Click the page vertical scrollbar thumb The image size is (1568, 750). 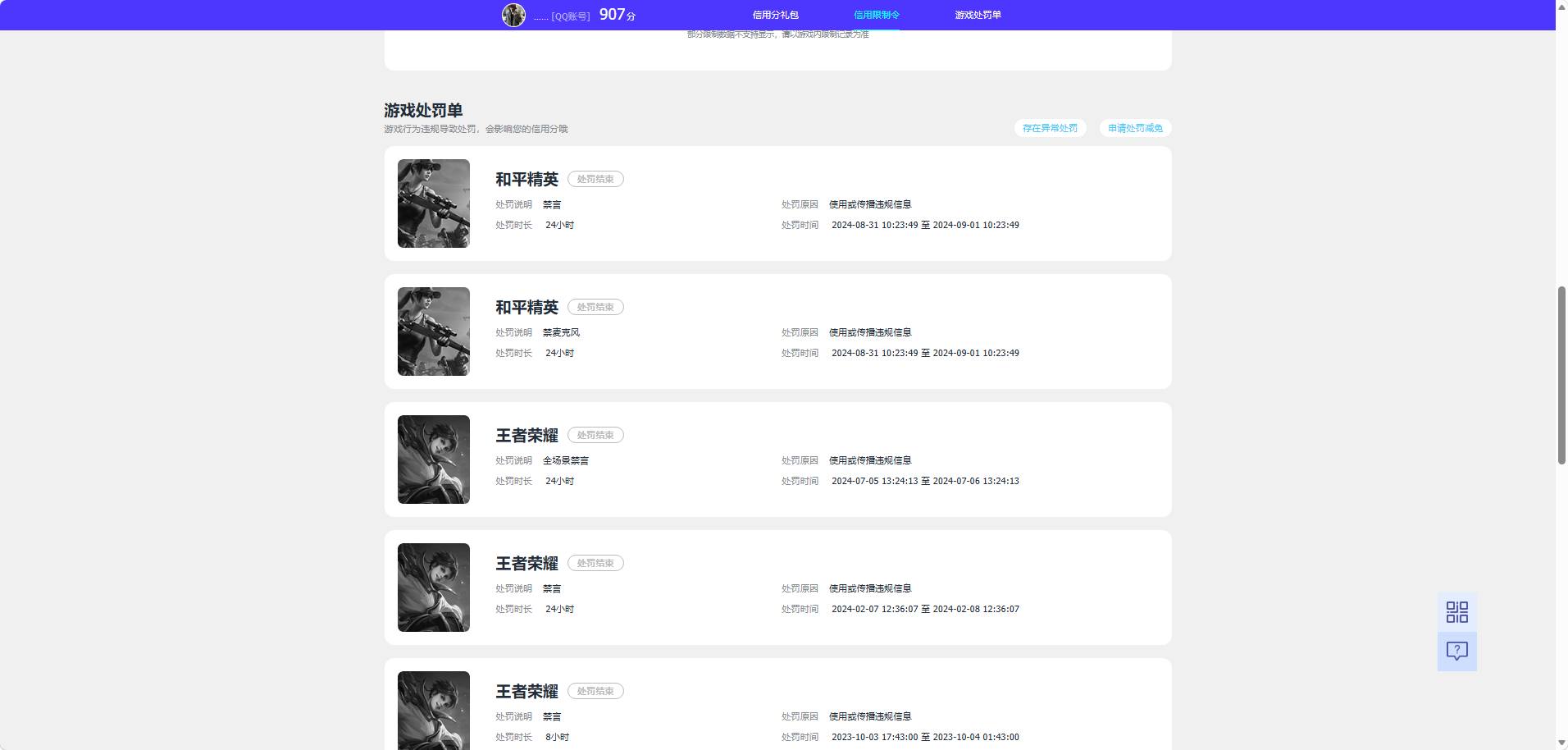[x=1561, y=376]
